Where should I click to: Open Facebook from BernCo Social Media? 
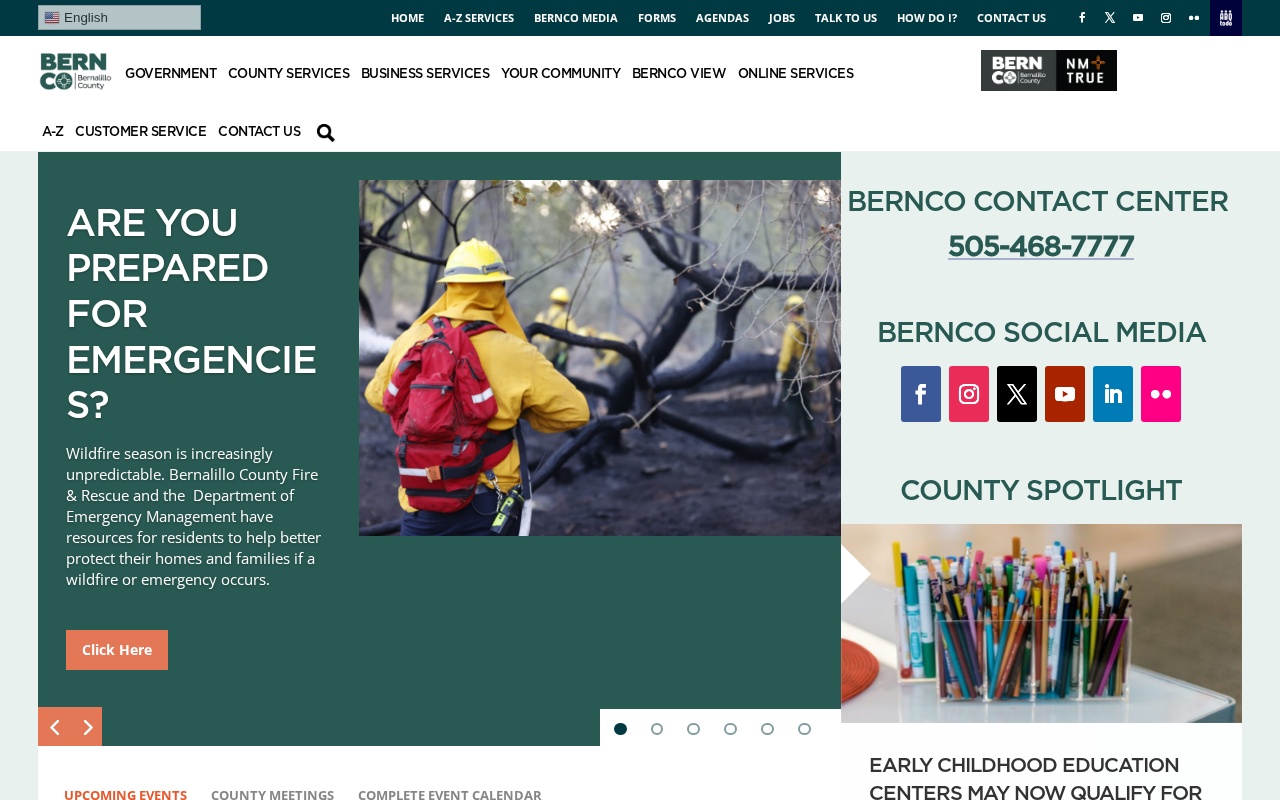[x=921, y=394]
